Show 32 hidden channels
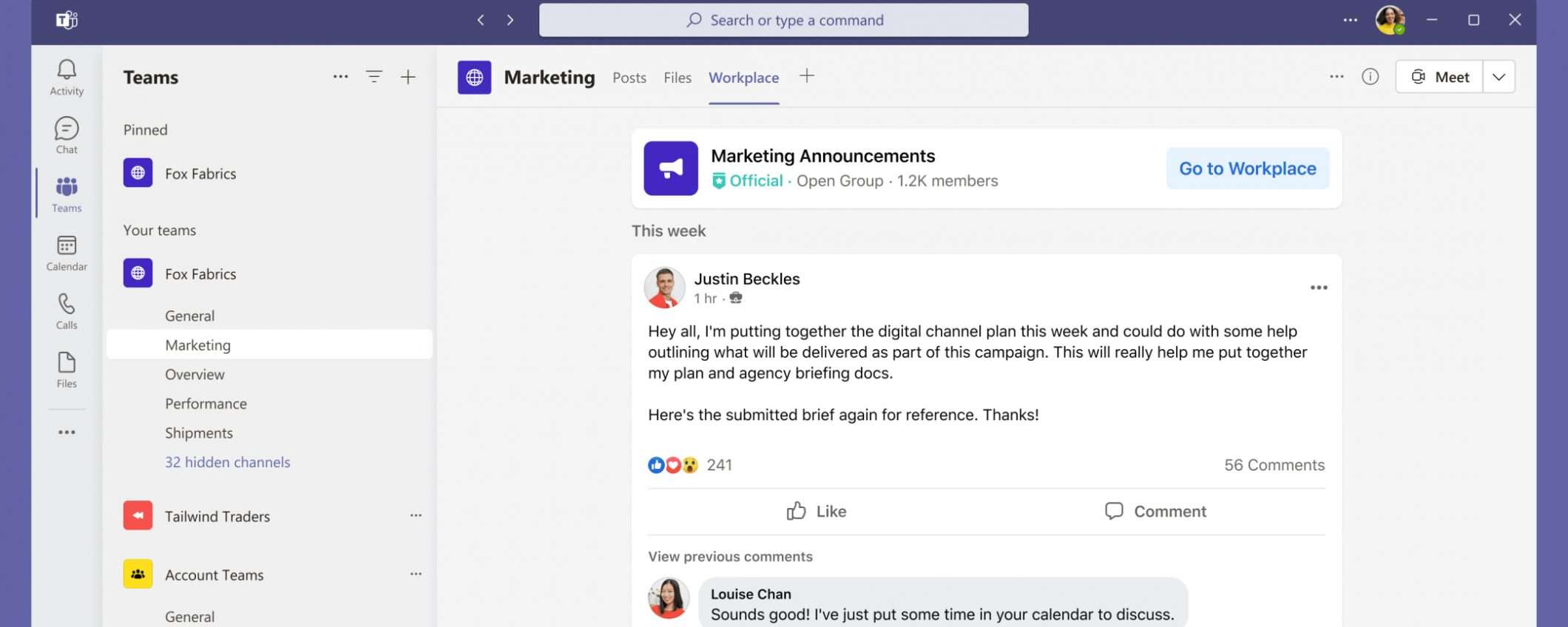 click(228, 462)
